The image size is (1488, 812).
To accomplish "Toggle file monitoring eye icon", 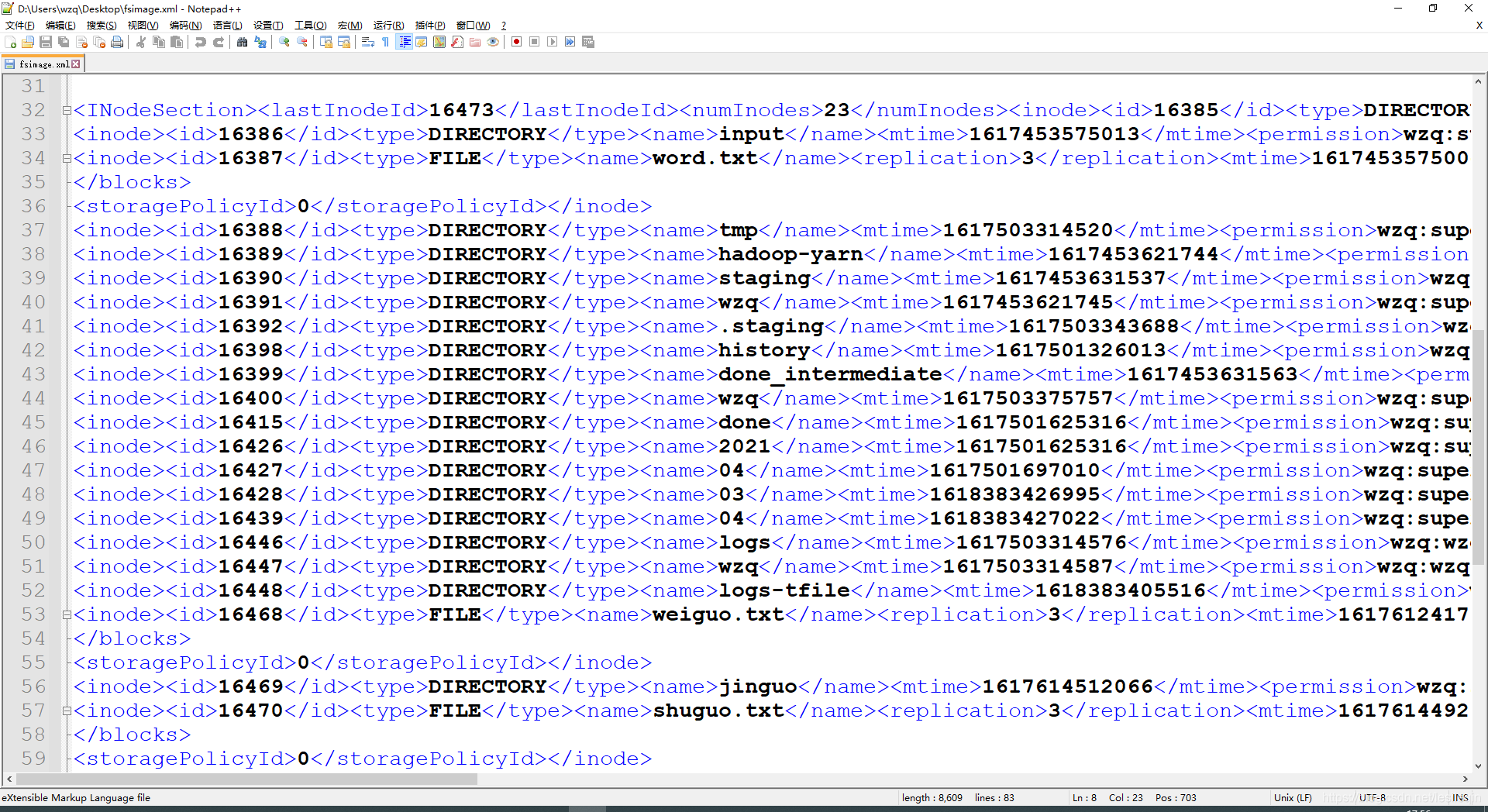I will click(493, 42).
